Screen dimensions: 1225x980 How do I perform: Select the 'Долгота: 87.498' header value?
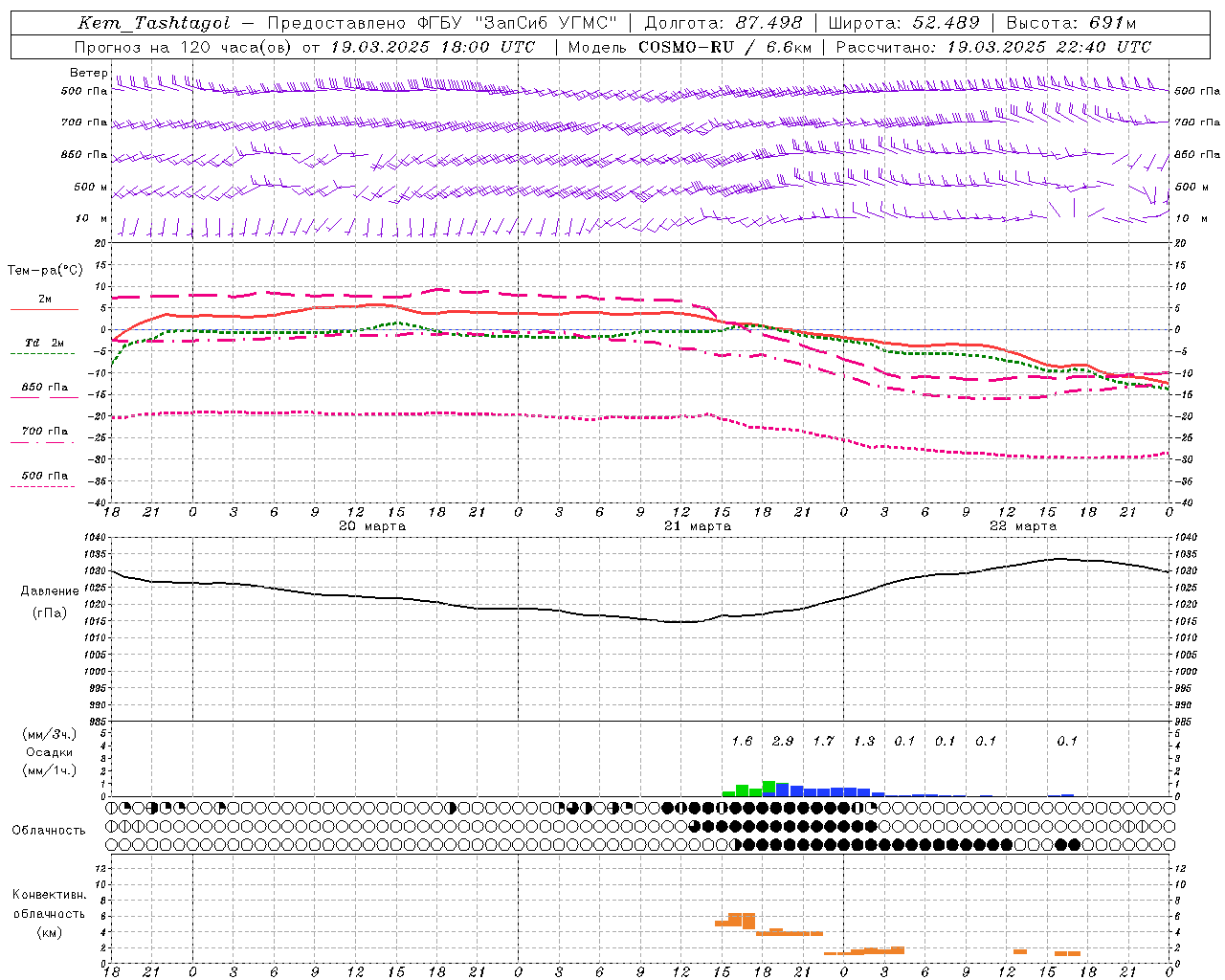pos(723,23)
